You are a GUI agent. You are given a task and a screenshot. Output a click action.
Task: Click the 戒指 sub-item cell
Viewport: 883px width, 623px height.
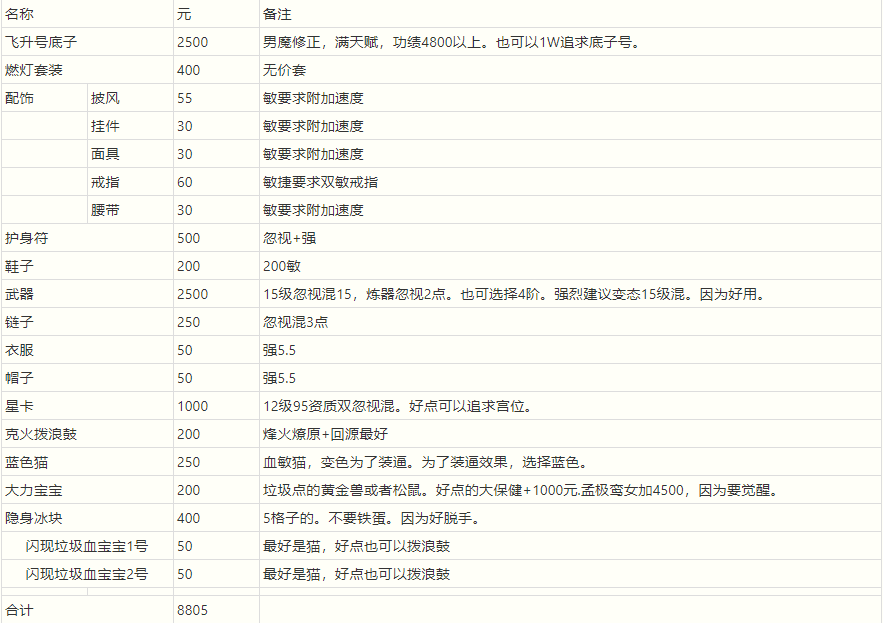pyautogui.click(x=105, y=183)
